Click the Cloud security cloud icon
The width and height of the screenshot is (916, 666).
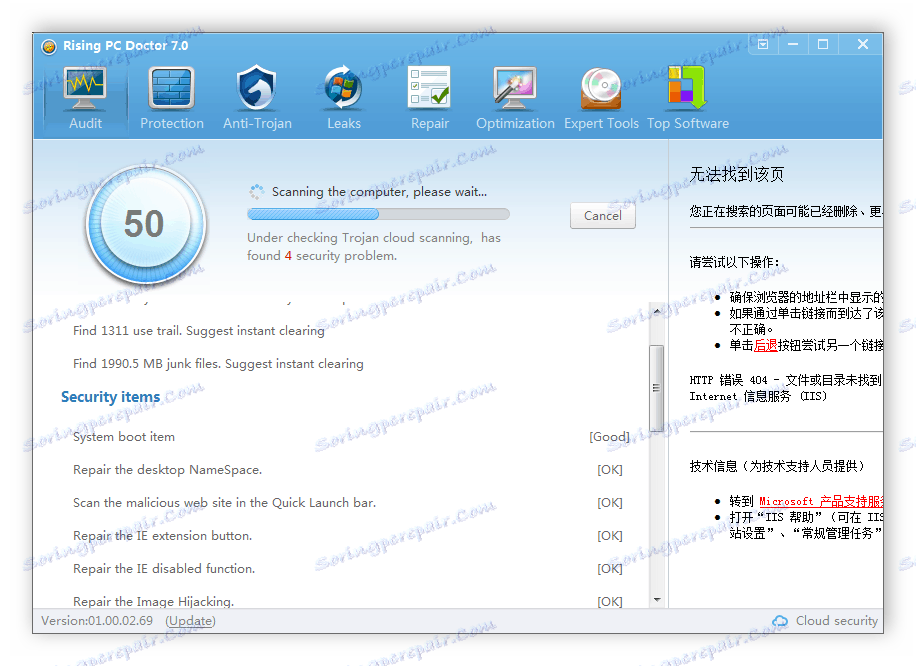(x=780, y=621)
